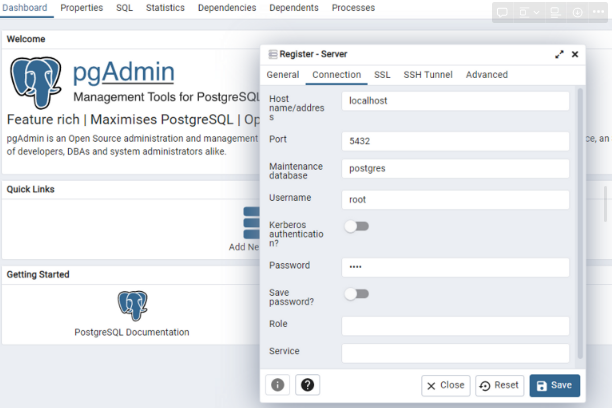
Task: Click the Port field showing 5432
Action: tap(455, 141)
